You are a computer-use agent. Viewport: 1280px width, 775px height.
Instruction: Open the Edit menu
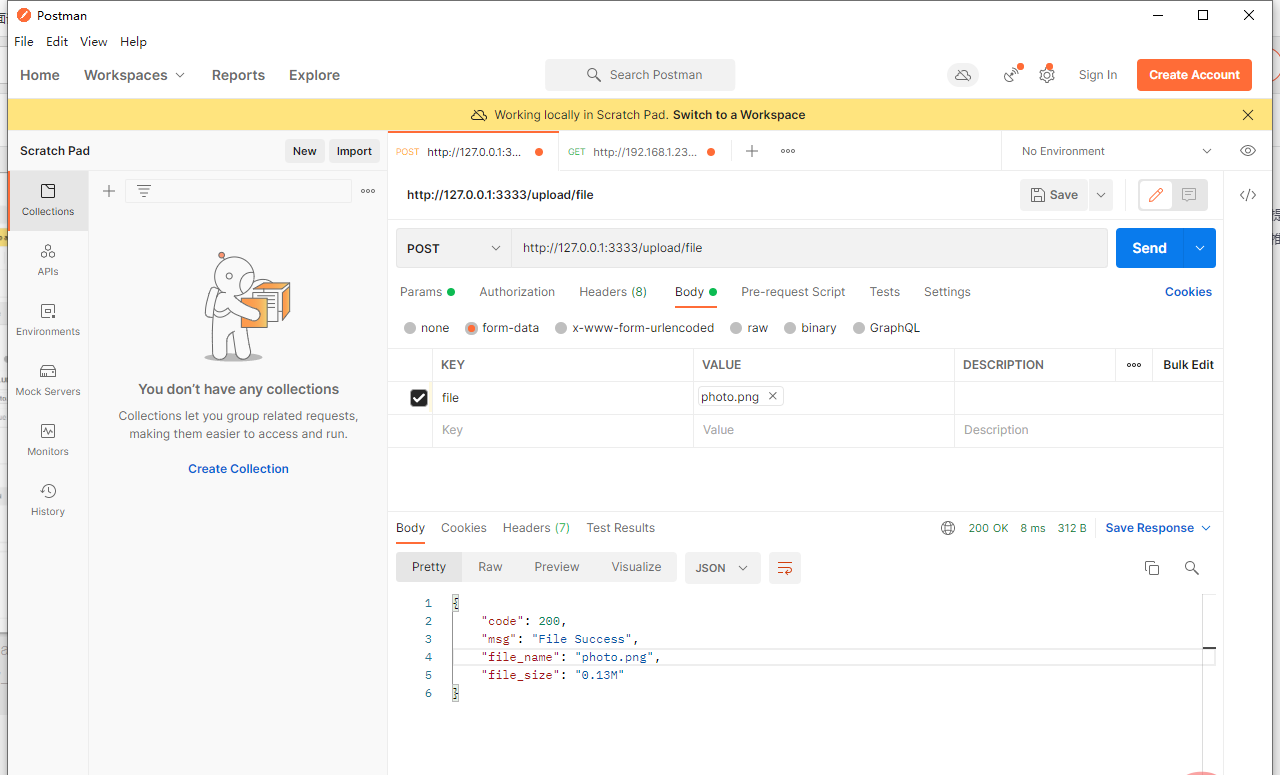(x=57, y=42)
